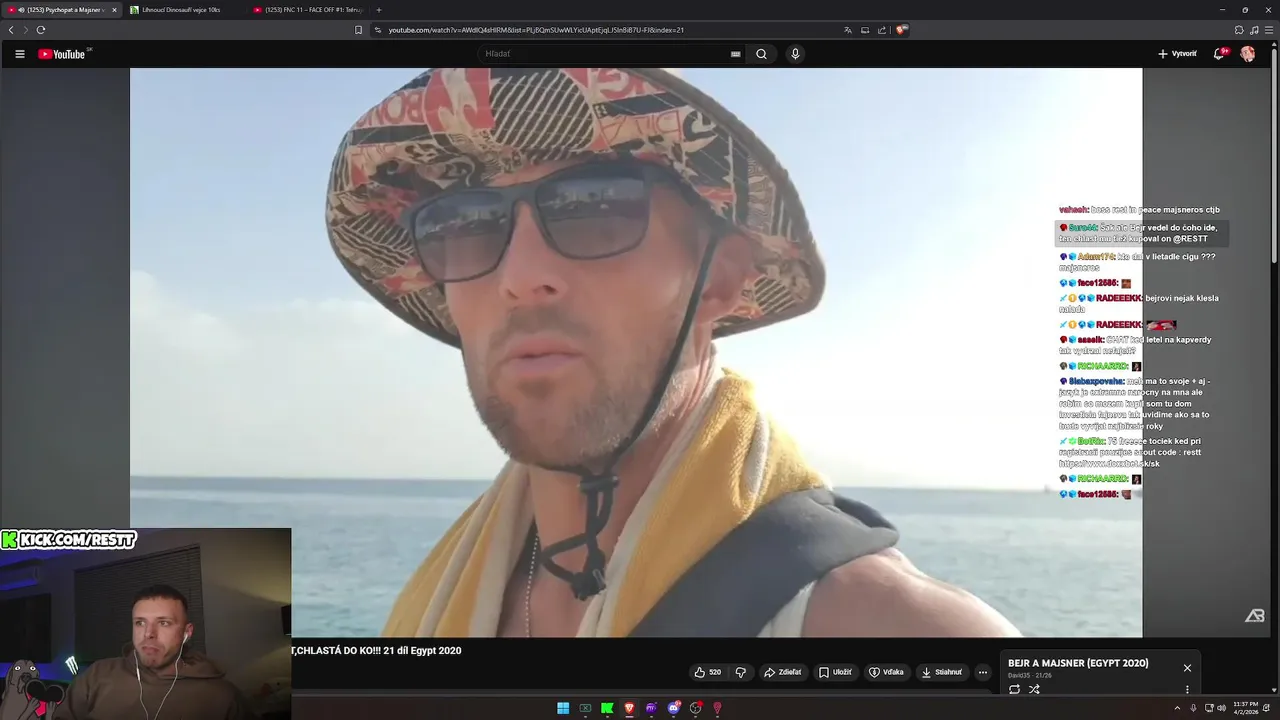Toggle playlist shuffle button
The image size is (1280, 720).
[x=1034, y=689]
